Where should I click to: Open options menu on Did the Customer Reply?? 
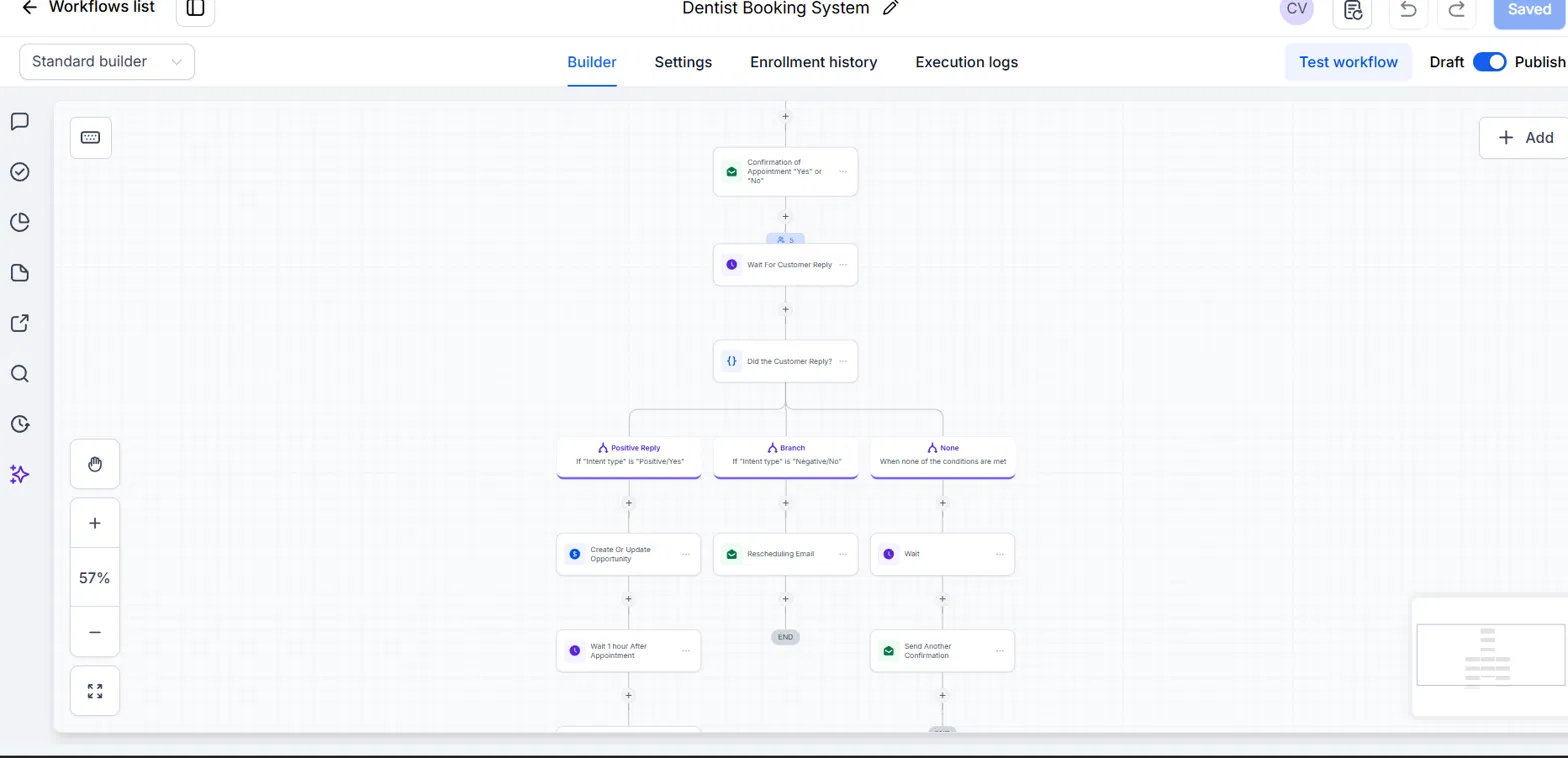point(843,361)
